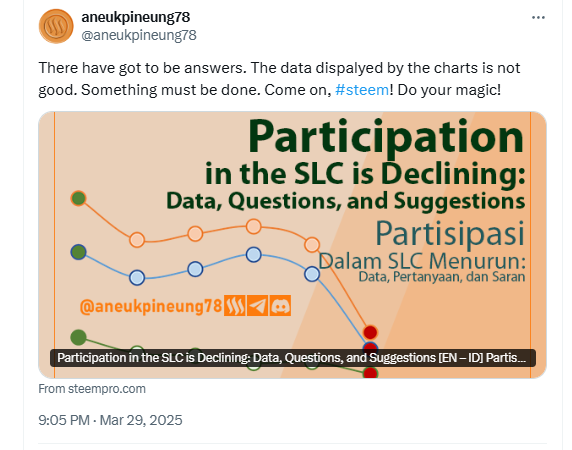Visit the From steempro.com source link
The image size is (572, 450).
click(92, 389)
